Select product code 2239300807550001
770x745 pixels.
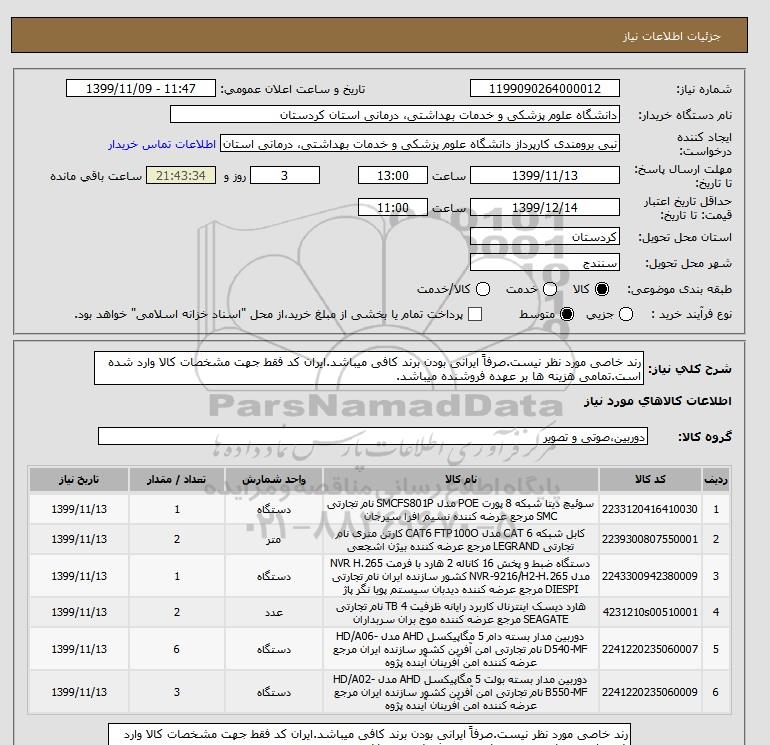tap(650, 539)
